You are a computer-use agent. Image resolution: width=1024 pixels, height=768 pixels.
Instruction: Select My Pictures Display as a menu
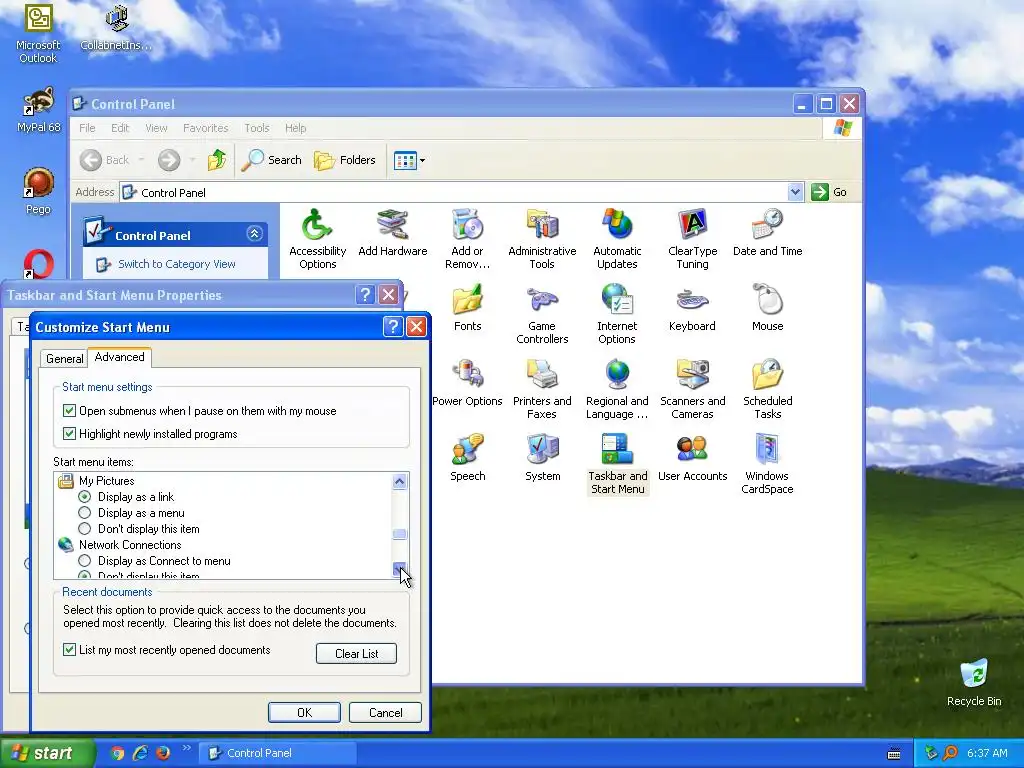click(84, 513)
